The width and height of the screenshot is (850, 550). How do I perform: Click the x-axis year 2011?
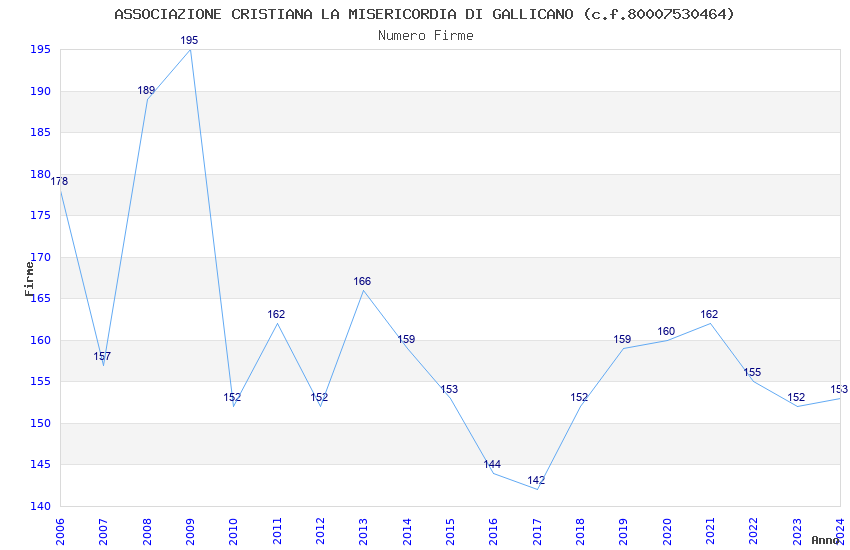[277, 532]
